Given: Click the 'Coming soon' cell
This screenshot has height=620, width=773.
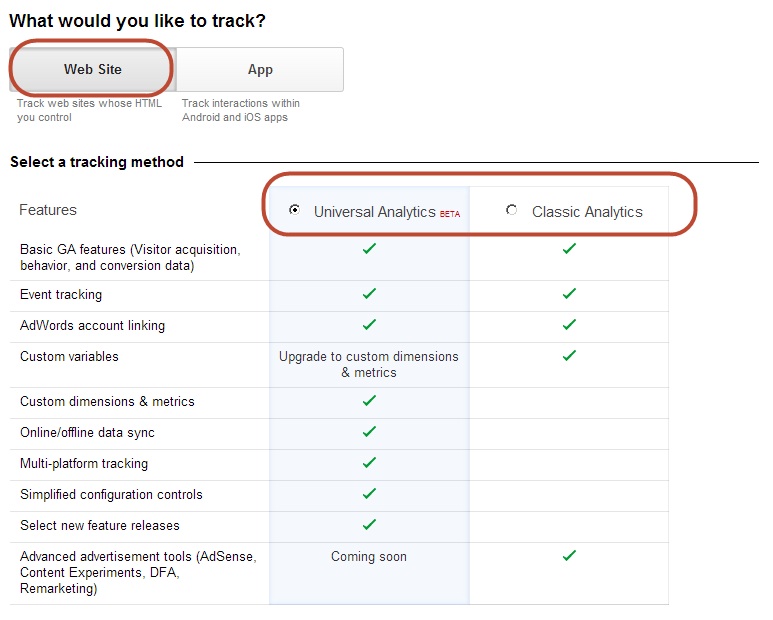Looking at the screenshot, I should (369, 557).
